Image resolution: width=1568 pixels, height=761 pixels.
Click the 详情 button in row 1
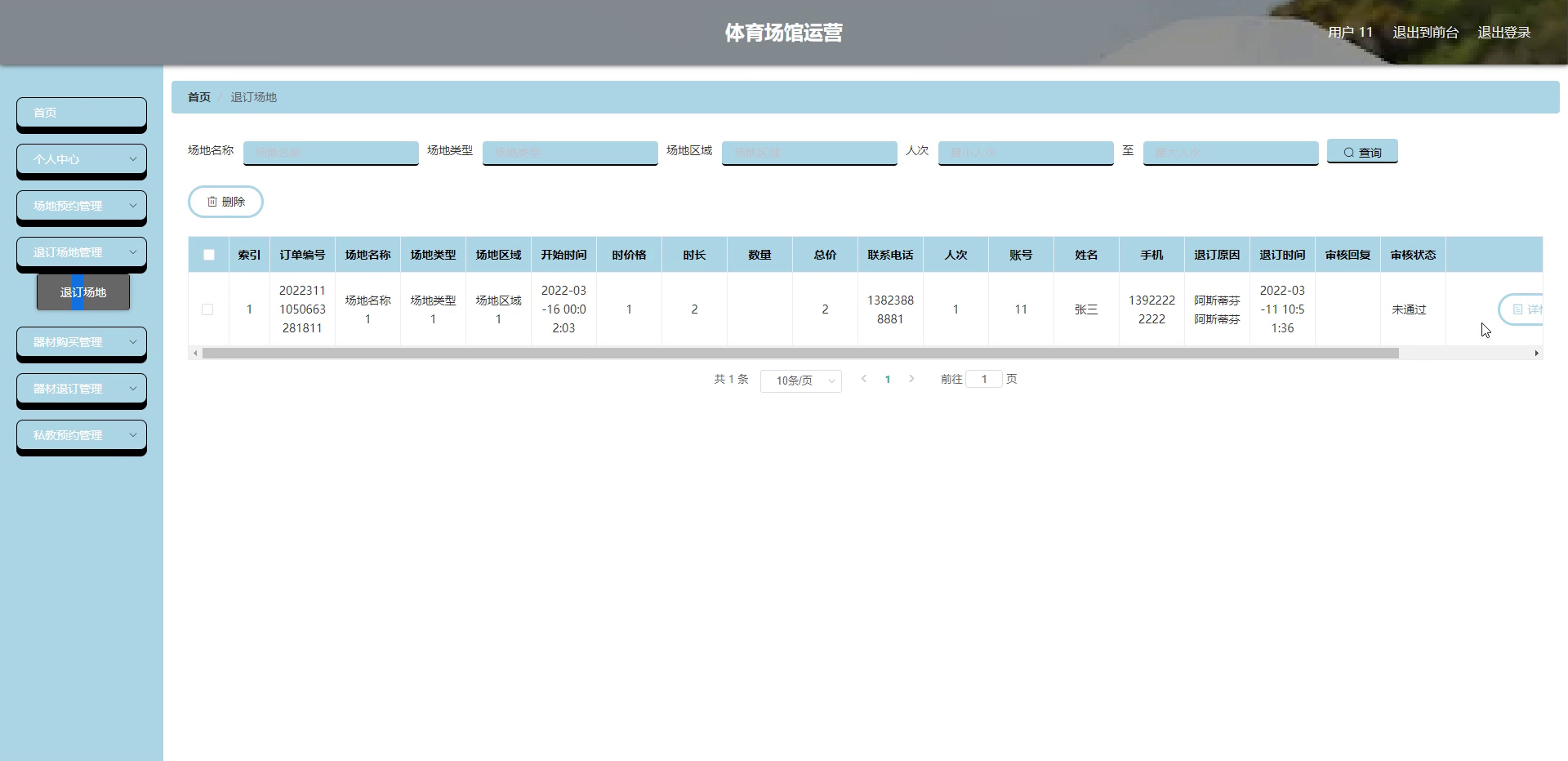click(1521, 309)
